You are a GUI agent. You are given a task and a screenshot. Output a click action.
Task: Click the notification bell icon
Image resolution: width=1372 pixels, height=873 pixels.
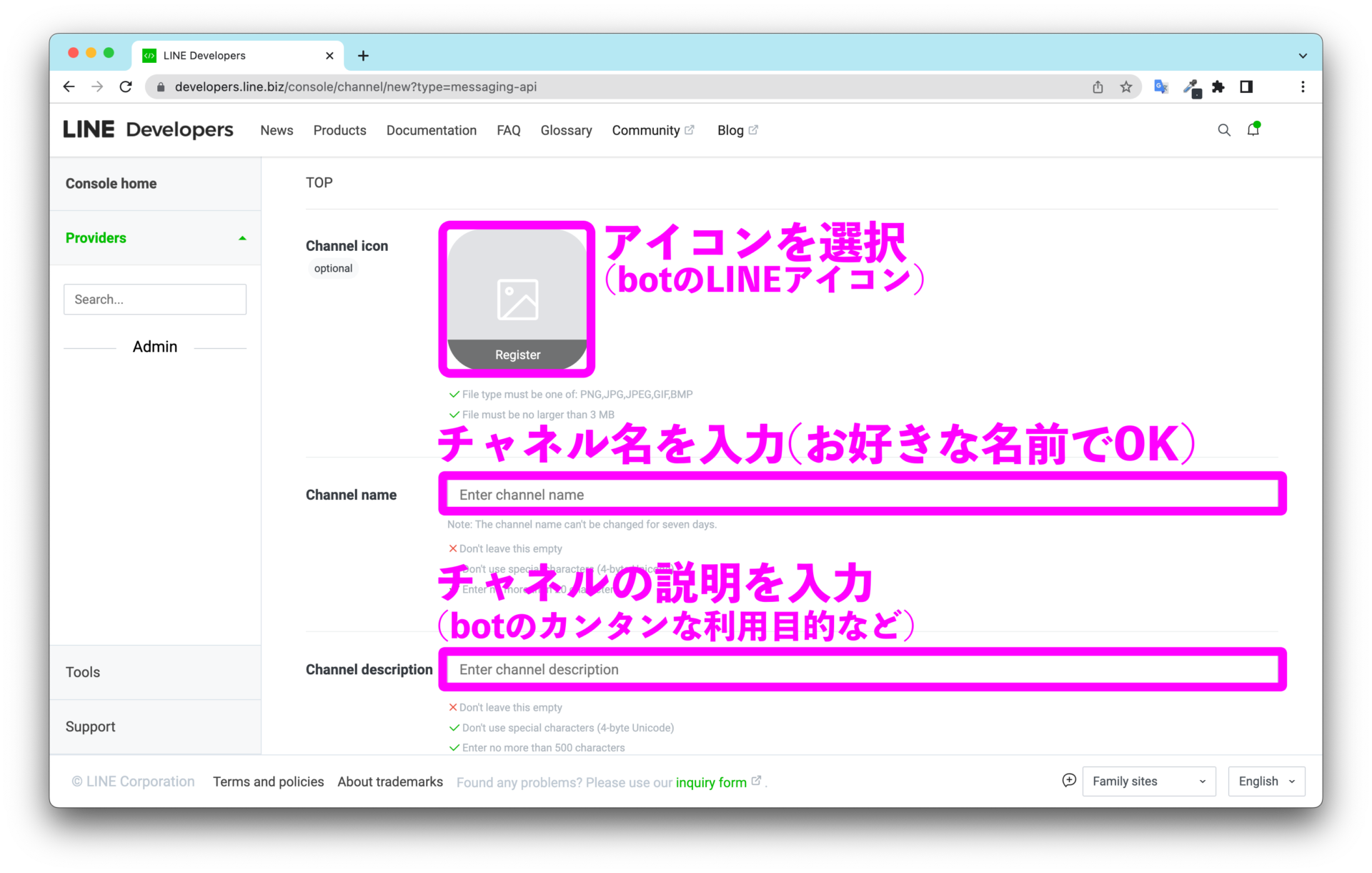(x=1254, y=130)
